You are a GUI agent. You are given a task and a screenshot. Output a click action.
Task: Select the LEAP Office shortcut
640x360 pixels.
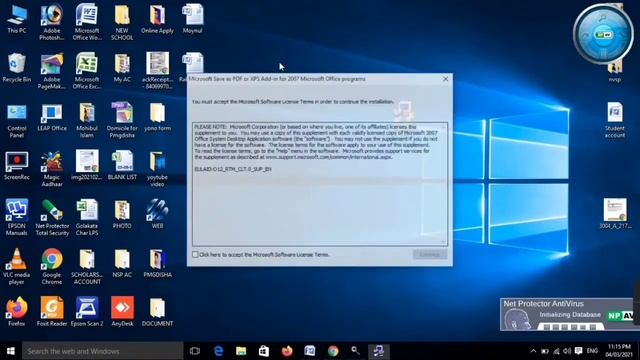52,117
